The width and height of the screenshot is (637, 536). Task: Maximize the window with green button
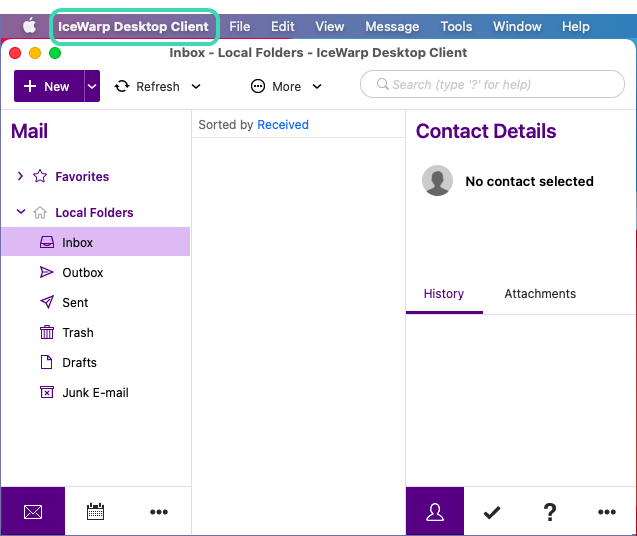pyautogui.click(x=55, y=53)
